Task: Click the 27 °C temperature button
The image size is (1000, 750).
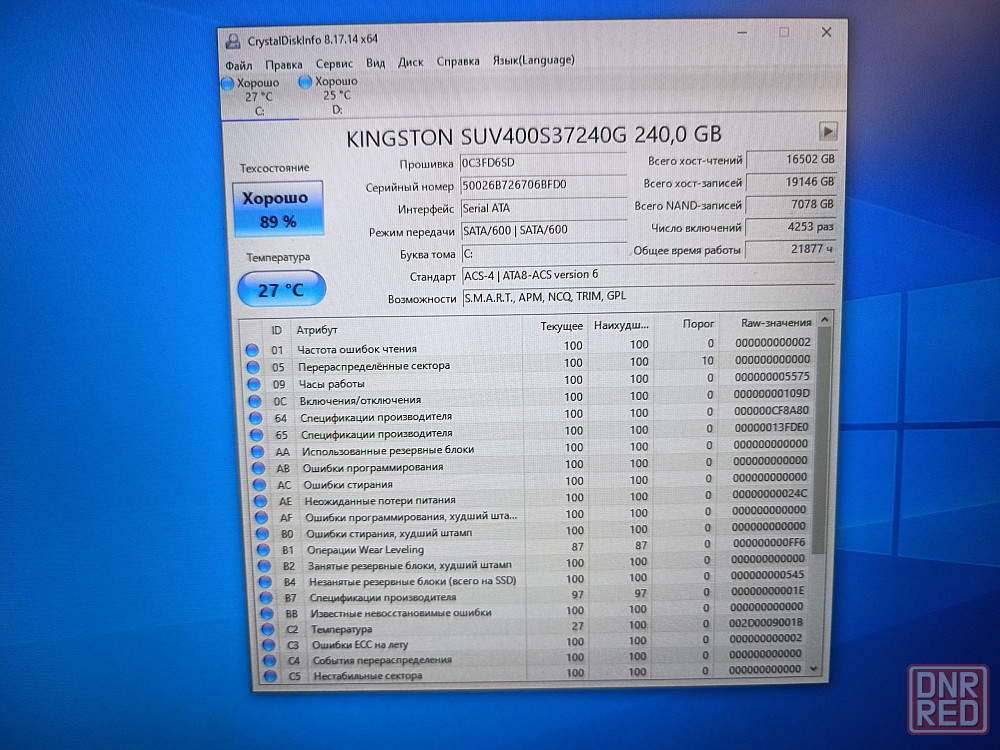Action: tap(281, 290)
